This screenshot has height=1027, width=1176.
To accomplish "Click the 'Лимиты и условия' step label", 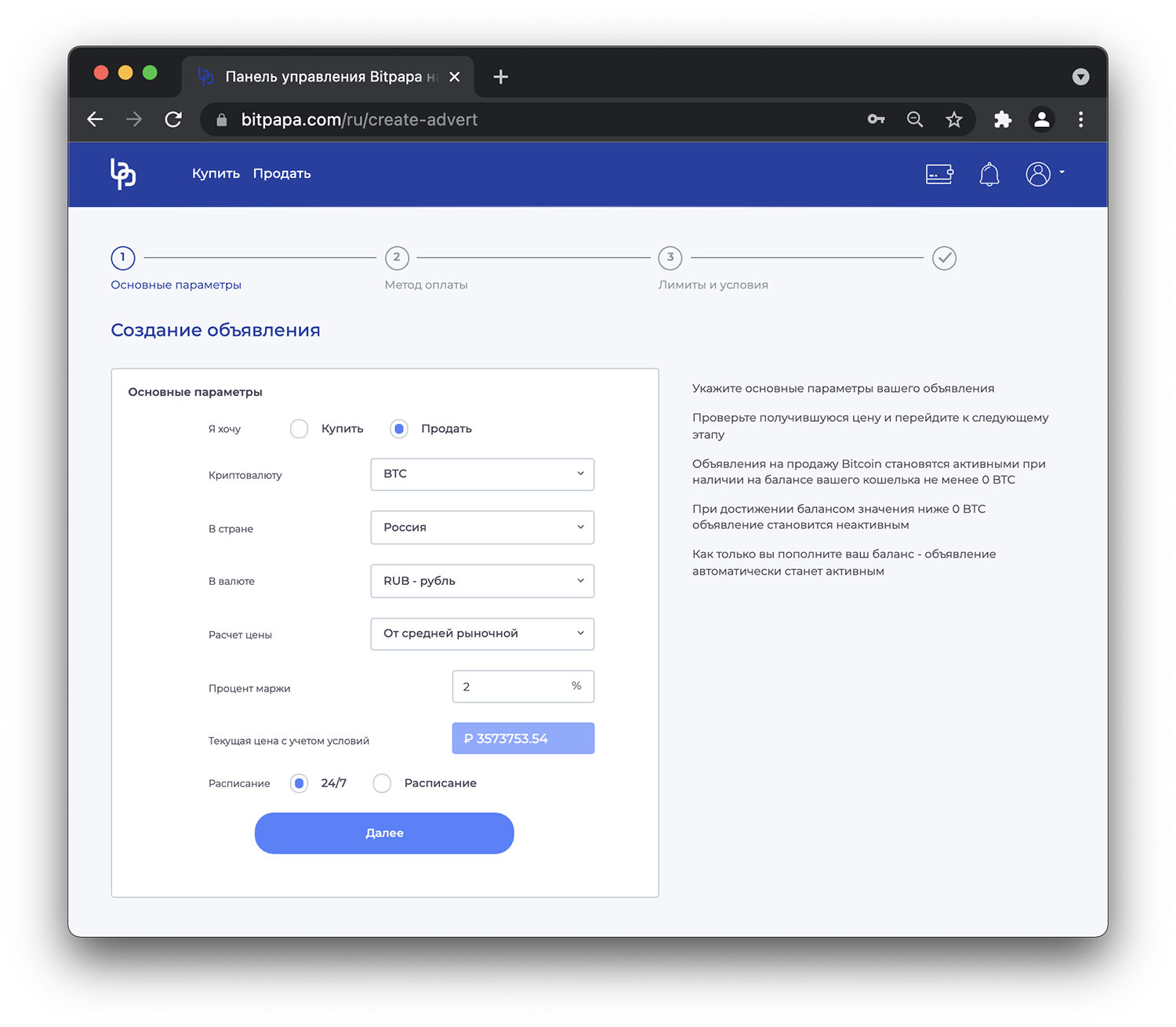I will [x=713, y=285].
